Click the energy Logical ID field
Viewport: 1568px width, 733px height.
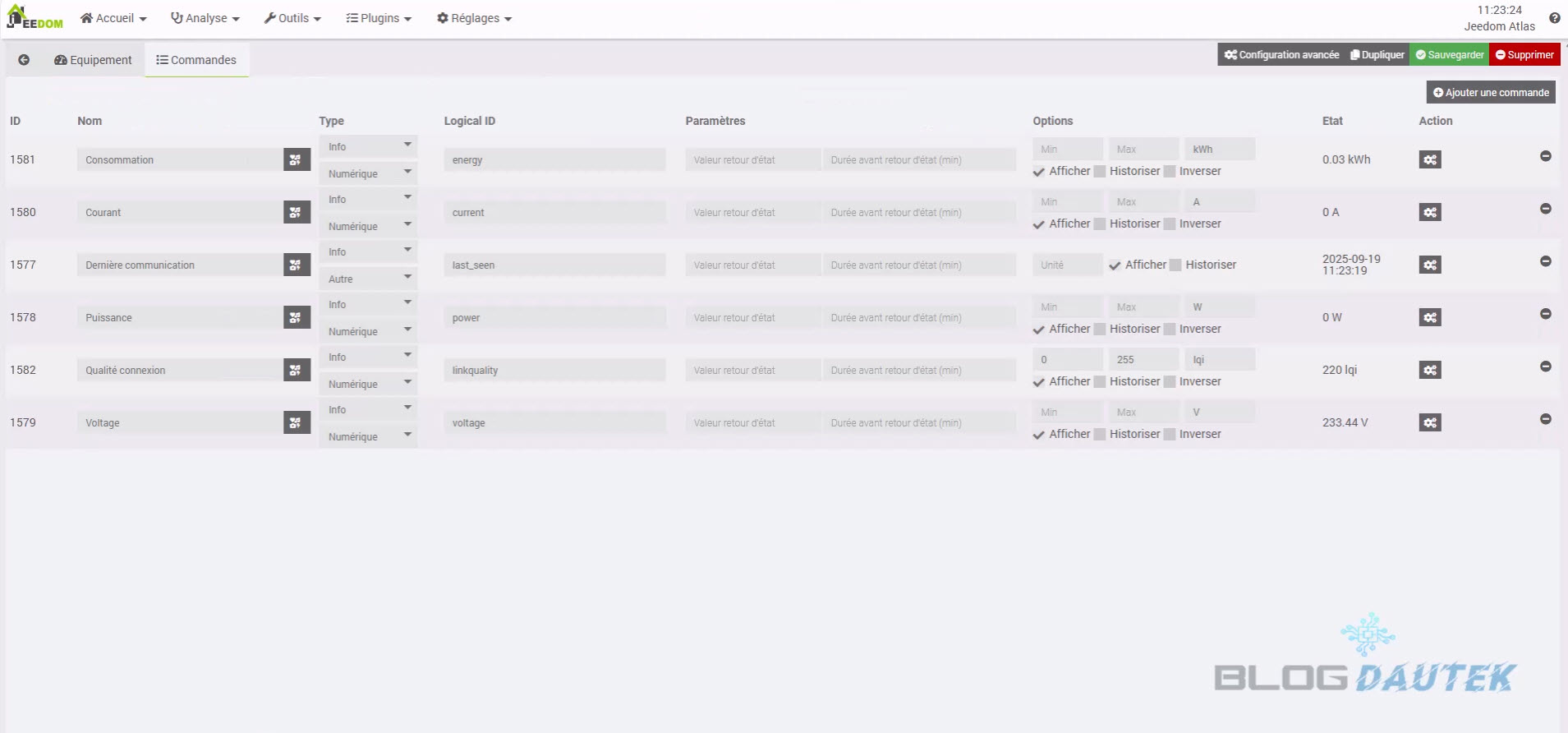(x=554, y=160)
